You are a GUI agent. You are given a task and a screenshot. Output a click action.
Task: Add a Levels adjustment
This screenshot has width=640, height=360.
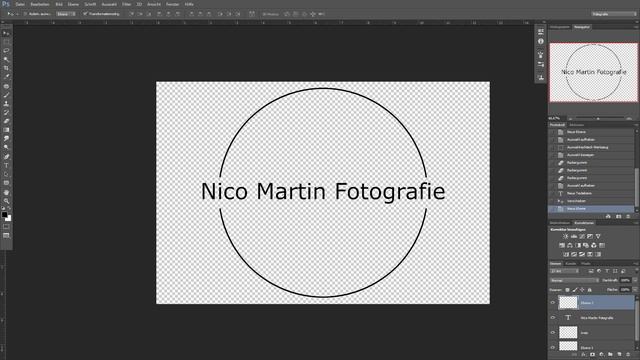tap(574, 236)
